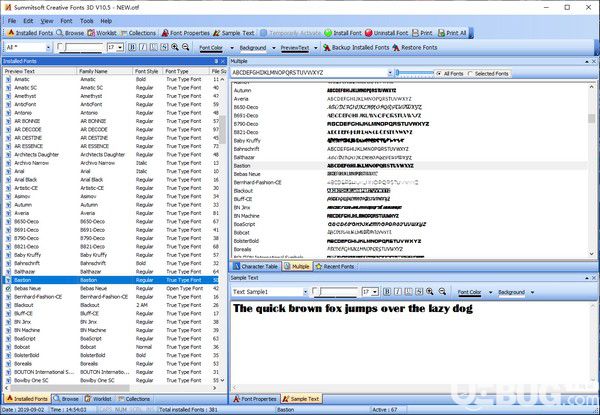Expand the PreviewText dropdown arrow

point(316,48)
